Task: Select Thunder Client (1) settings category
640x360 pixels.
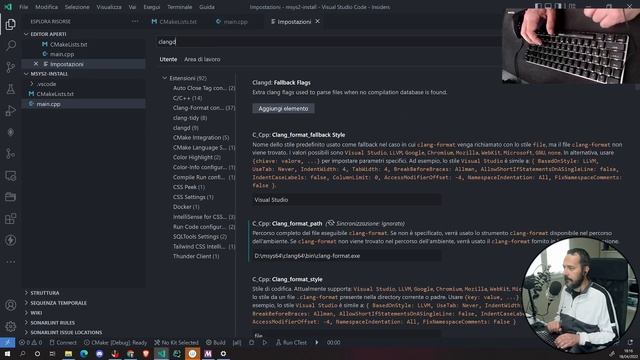Action: click(x=196, y=256)
